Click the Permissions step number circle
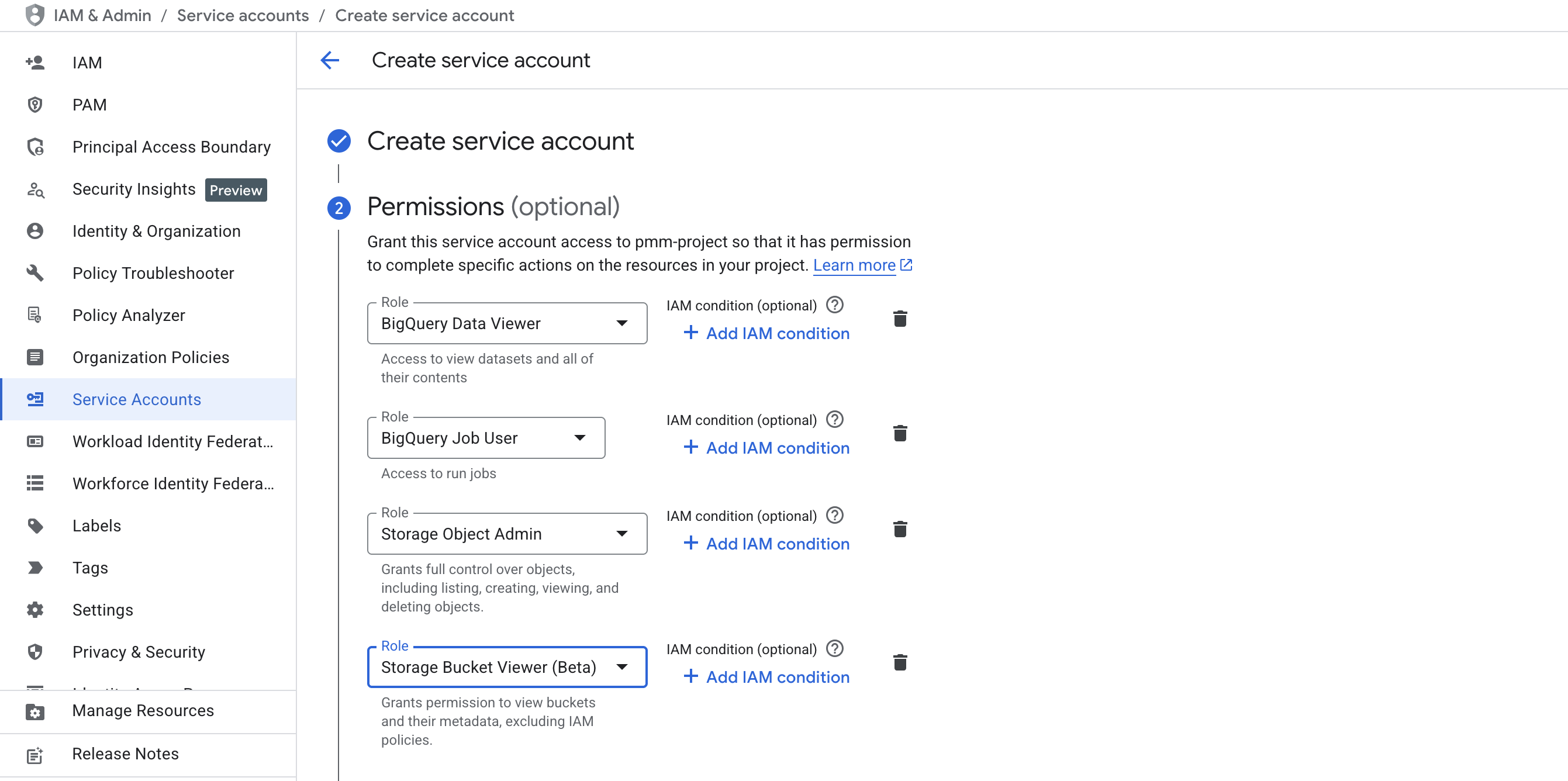This screenshot has height=781, width=1568. (339, 207)
